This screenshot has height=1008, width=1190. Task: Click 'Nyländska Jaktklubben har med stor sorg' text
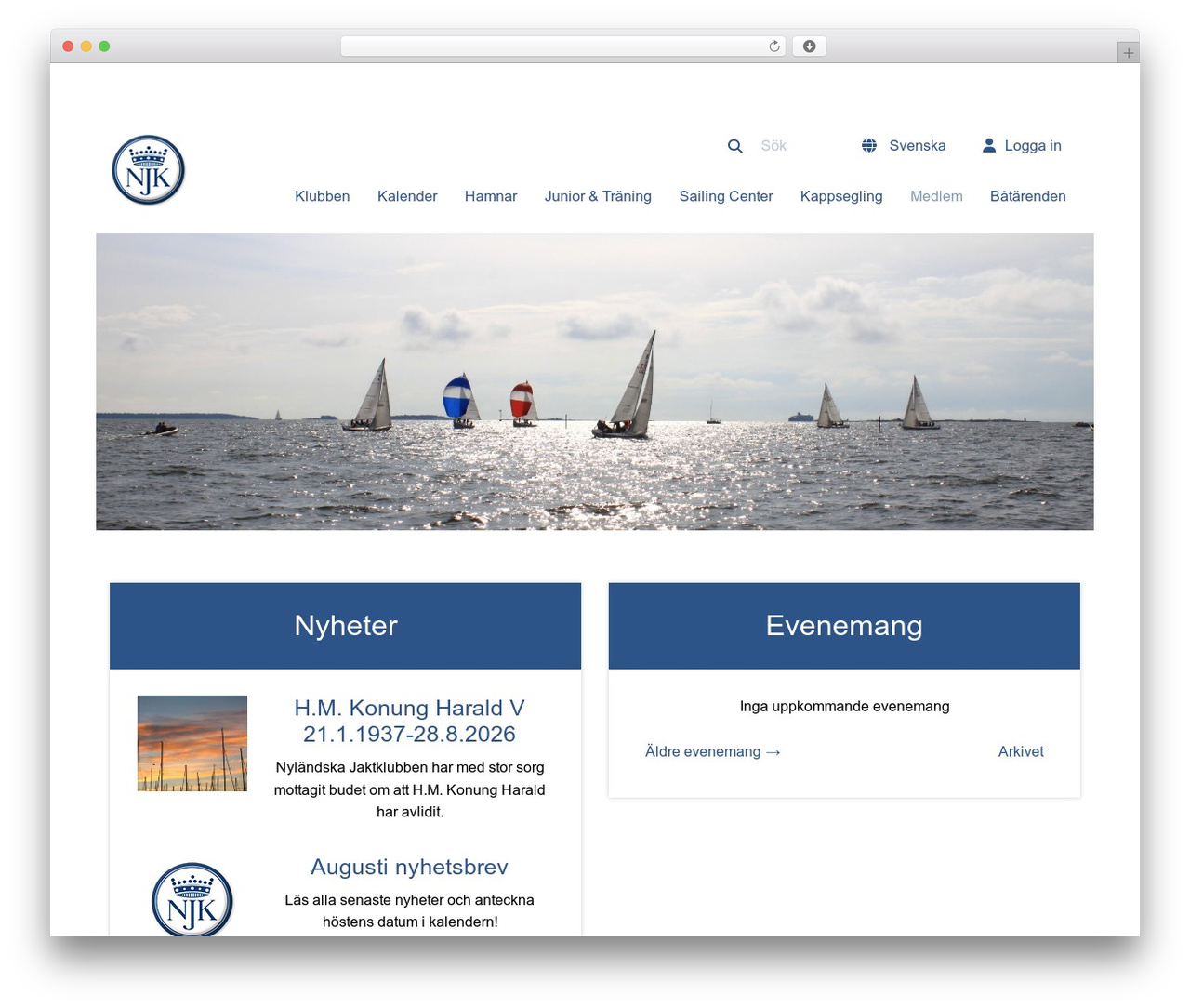(410, 767)
